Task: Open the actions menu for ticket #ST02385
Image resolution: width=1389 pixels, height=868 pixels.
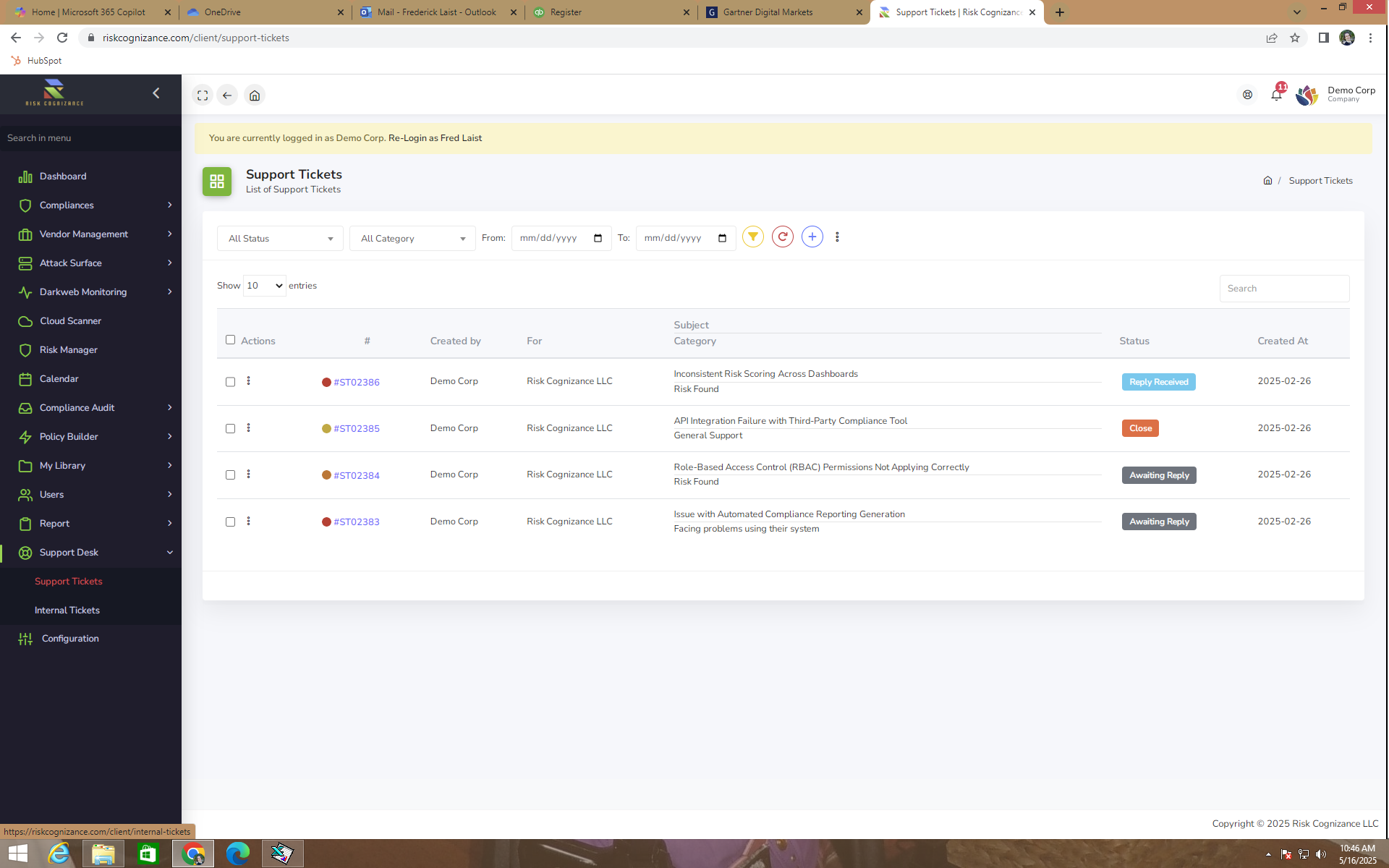Action: pos(249,428)
